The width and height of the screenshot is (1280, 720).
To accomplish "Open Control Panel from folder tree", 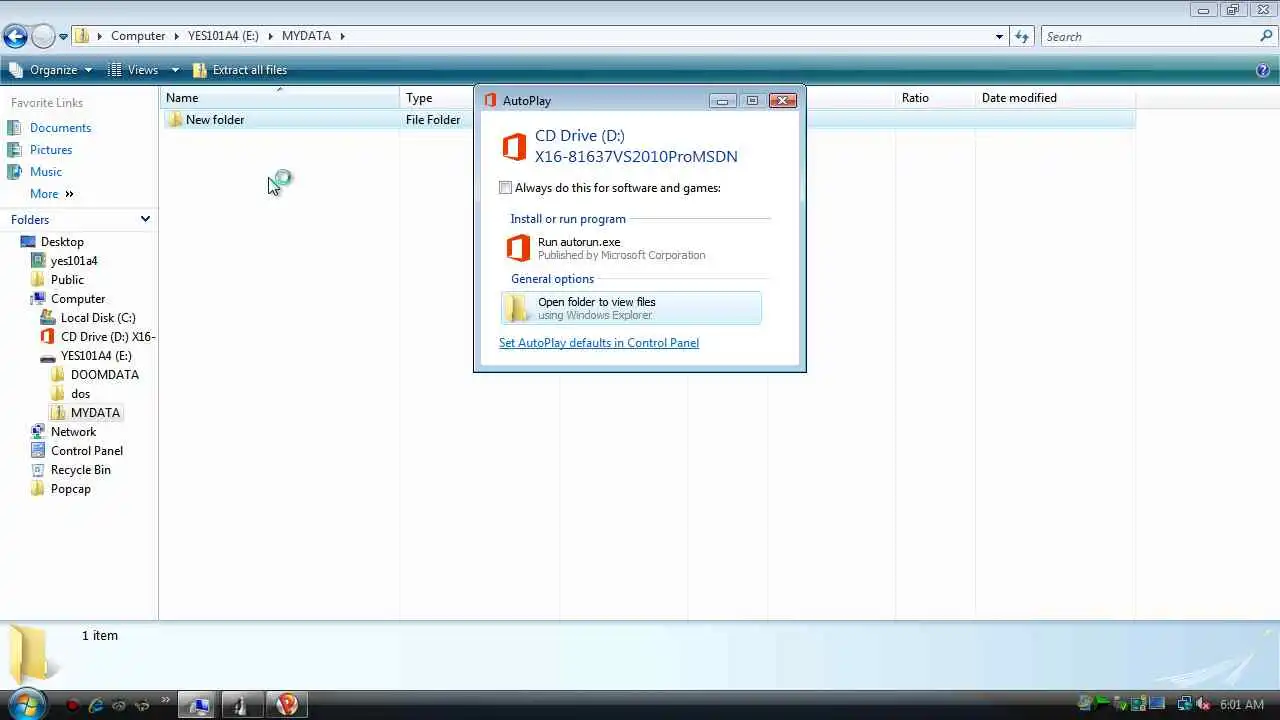I will tap(87, 451).
